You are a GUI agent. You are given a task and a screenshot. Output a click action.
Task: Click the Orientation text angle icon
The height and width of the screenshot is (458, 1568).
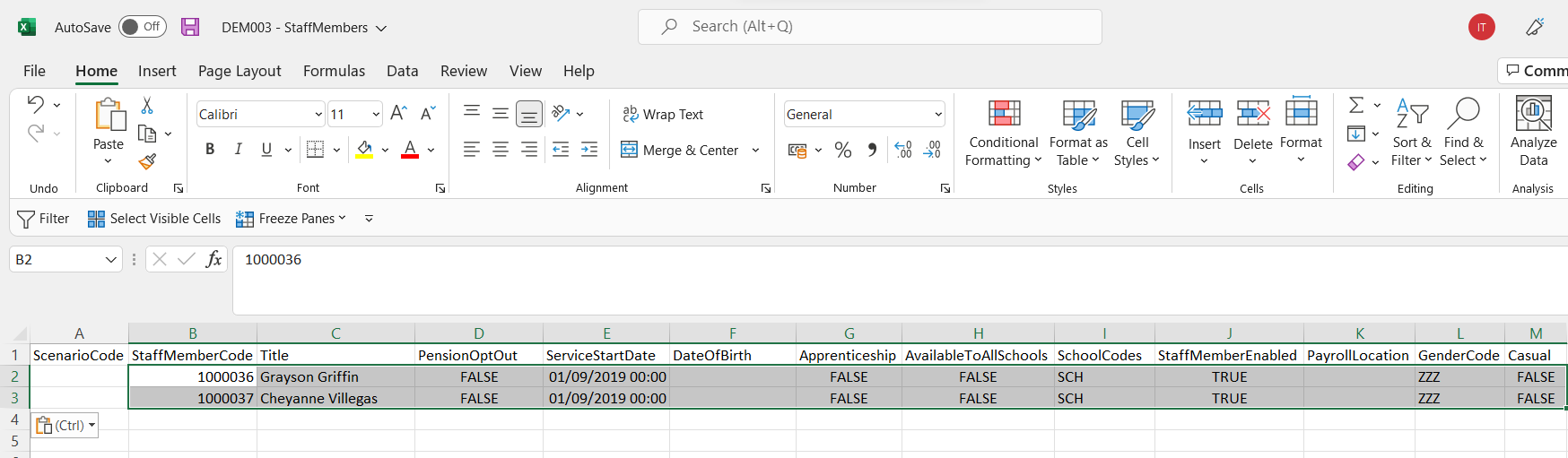pos(562,113)
